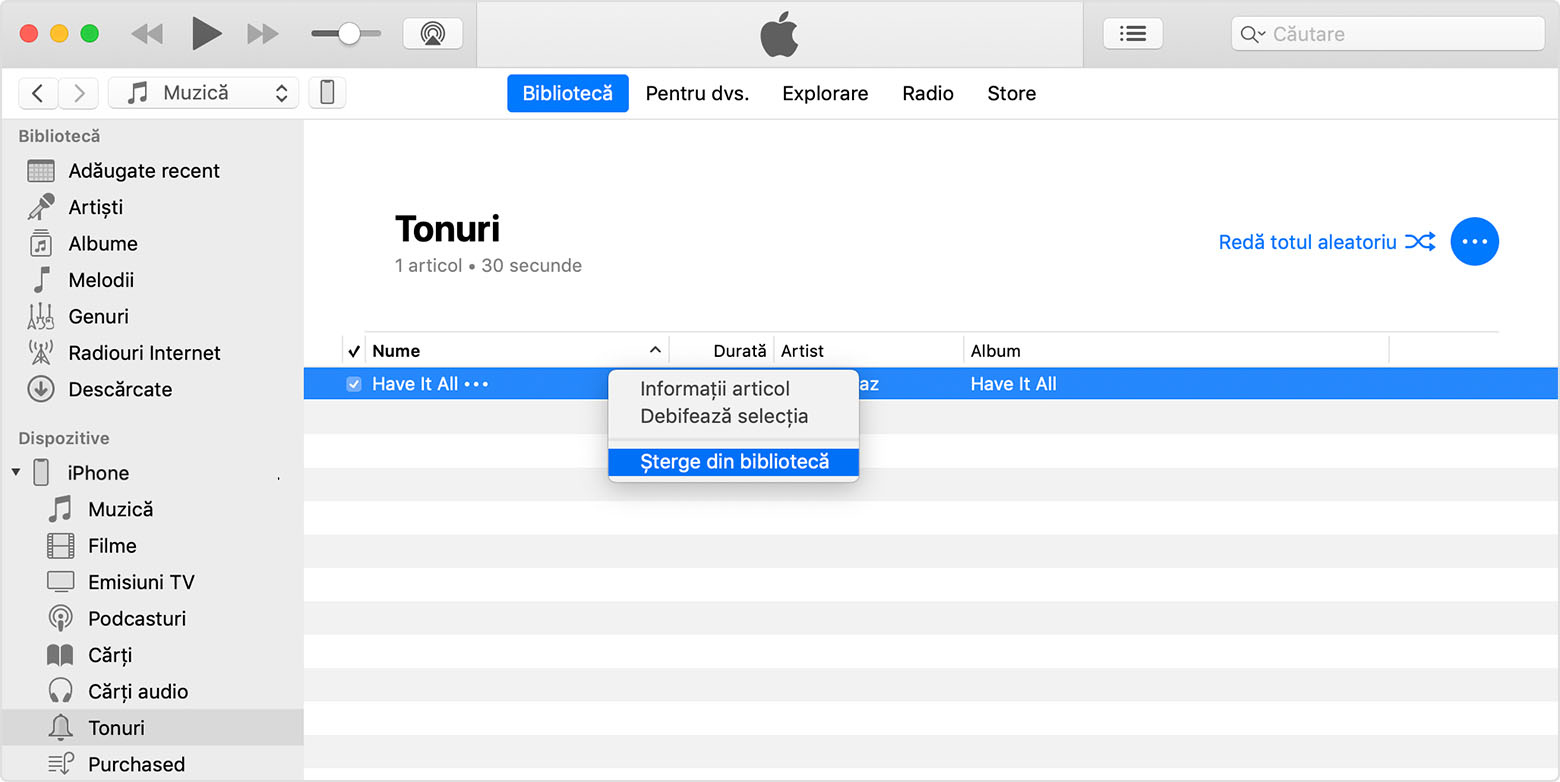Click the search magnifier dropdown icon
Viewport: 1560px width, 782px height.
pos(1253,35)
